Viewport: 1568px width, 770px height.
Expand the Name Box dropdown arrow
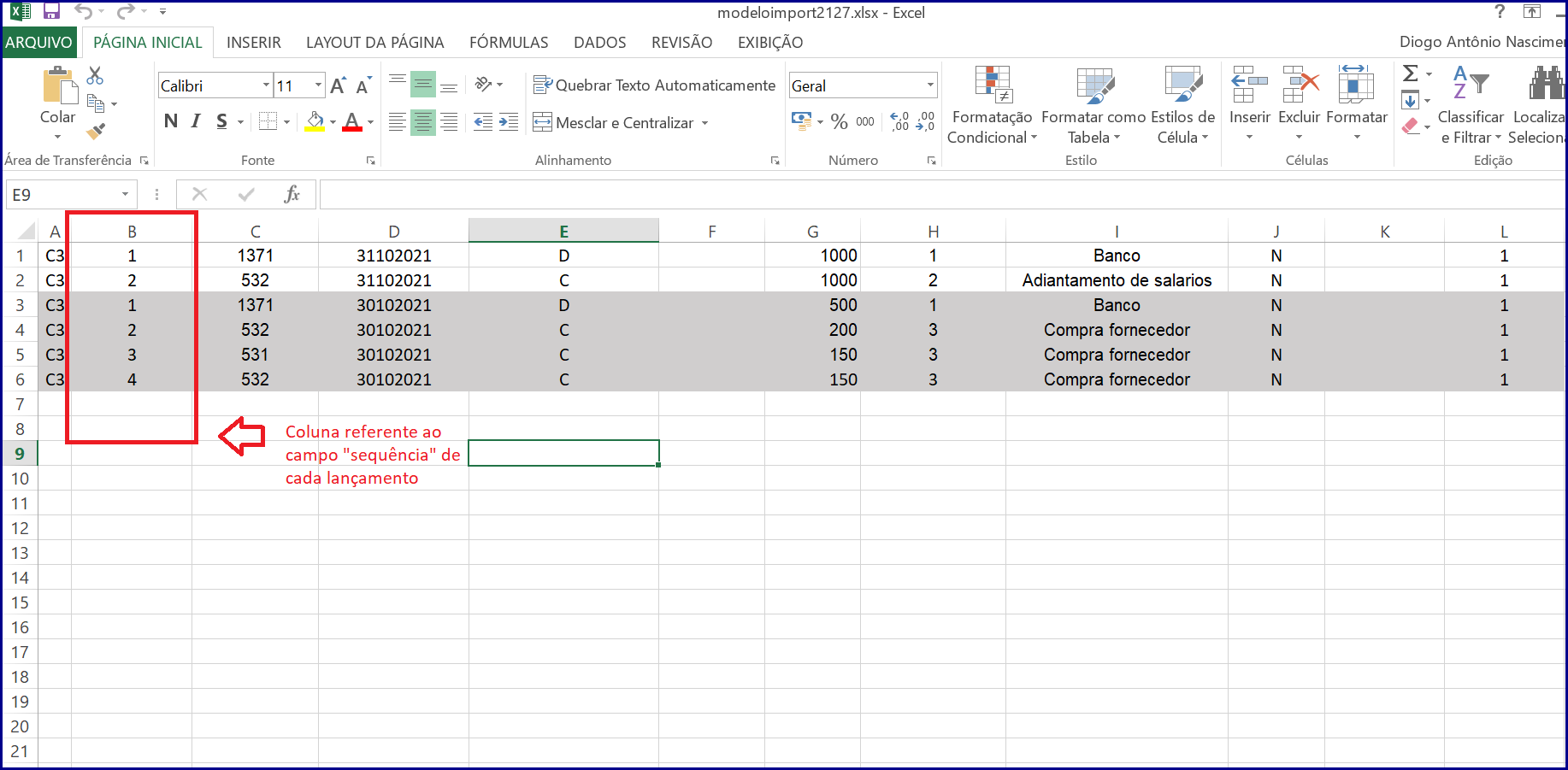pos(125,194)
